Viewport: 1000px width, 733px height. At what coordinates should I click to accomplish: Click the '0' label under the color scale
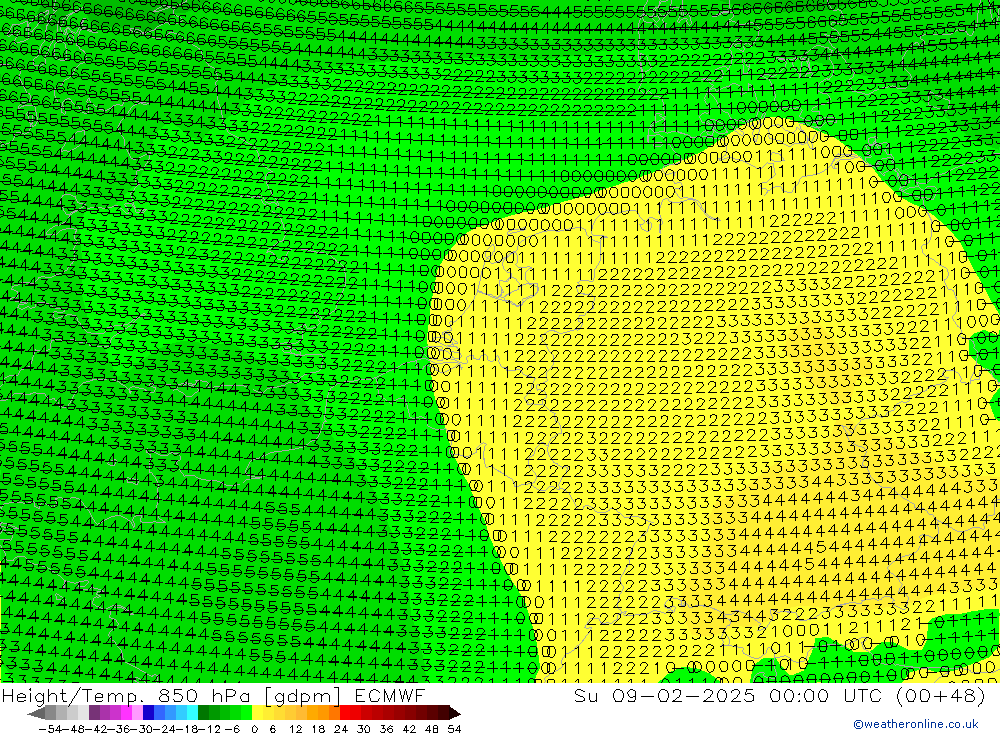[x=254, y=729]
